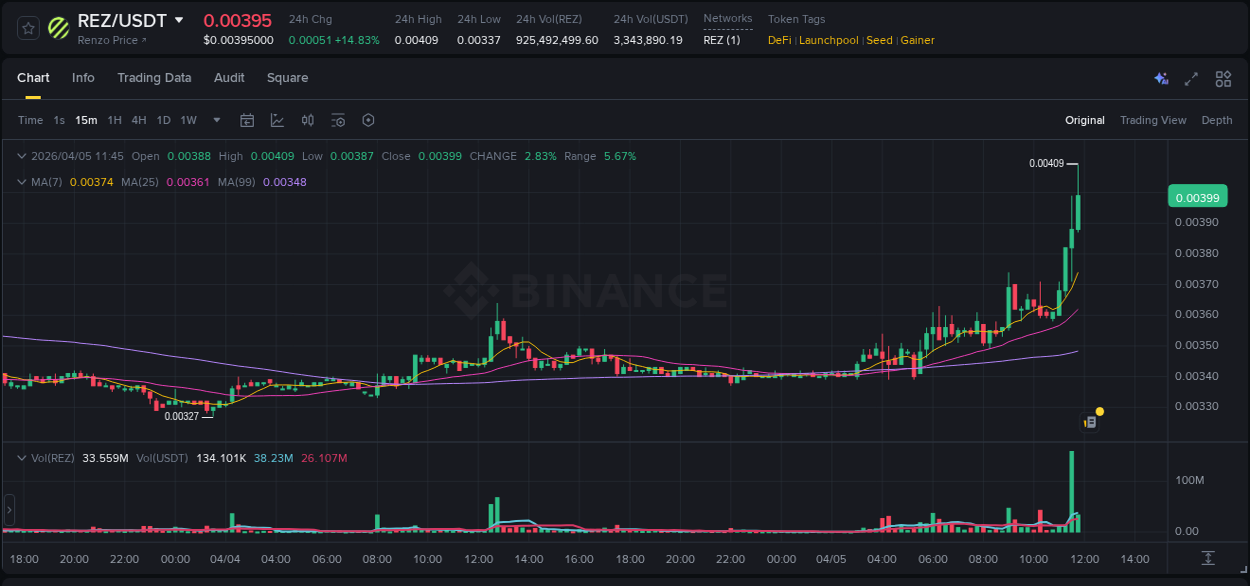This screenshot has height=586, width=1250.
Task: Launch the AI assistant icon
Action: [x=1161, y=78]
